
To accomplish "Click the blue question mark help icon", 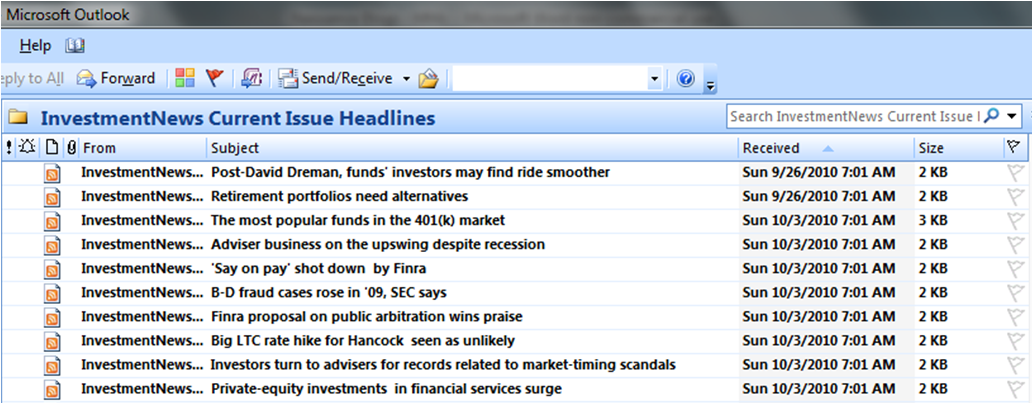I will tap(686, 78).
